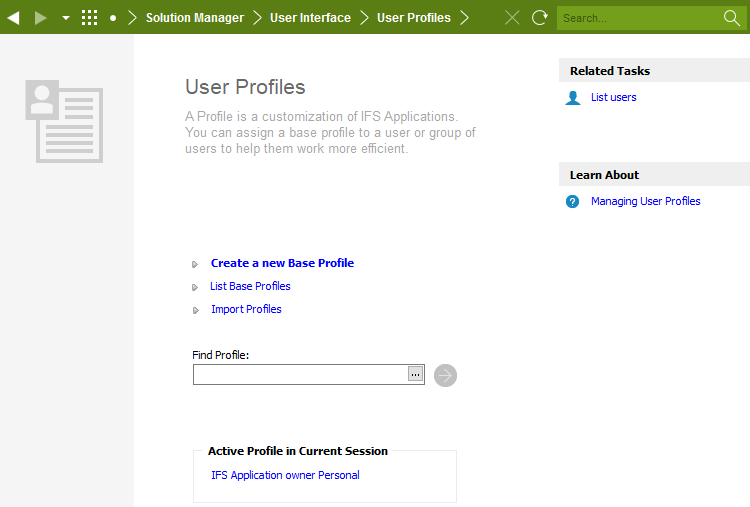Viewport: 750px width, 507px height.
Task: Expand the chevron before Solution Manager
Action: point(132,18)
